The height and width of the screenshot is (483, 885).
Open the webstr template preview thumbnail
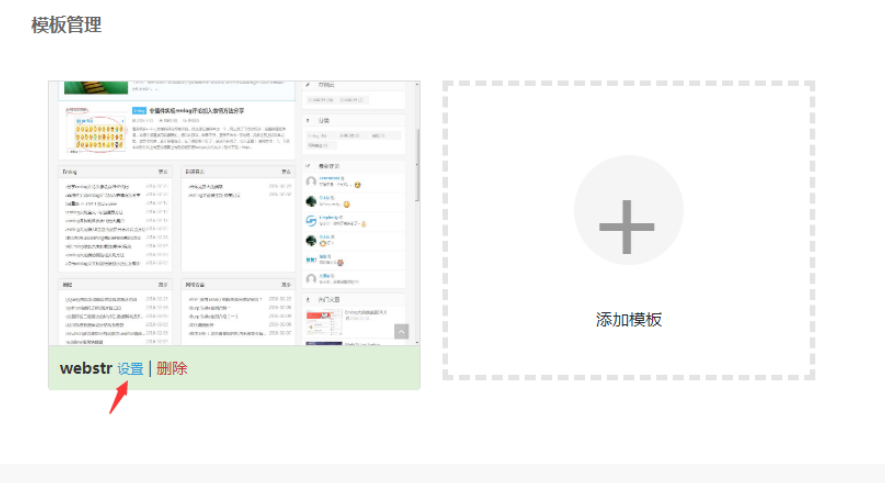[234, 213]
